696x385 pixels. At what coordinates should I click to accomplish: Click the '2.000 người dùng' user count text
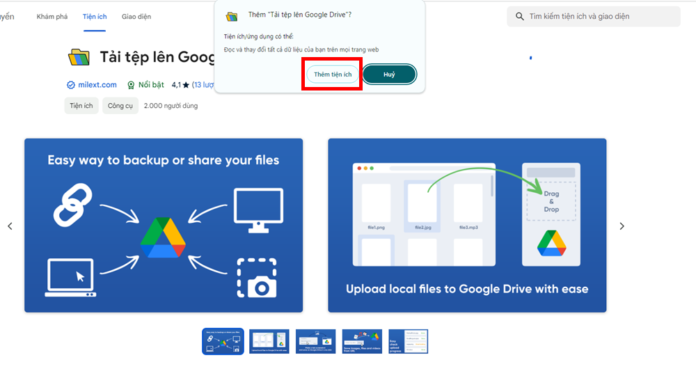click(171, 106)
